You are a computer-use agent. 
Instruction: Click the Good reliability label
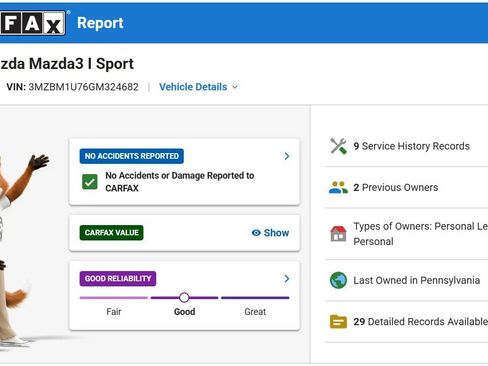pyautogui.click(x=184, y=312)
